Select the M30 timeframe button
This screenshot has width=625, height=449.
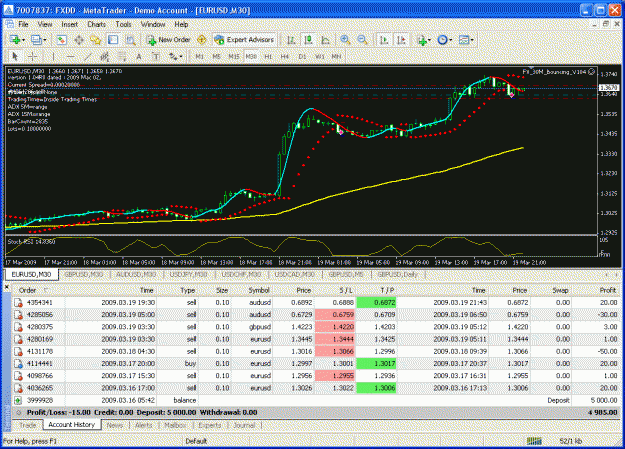point(251,57)
